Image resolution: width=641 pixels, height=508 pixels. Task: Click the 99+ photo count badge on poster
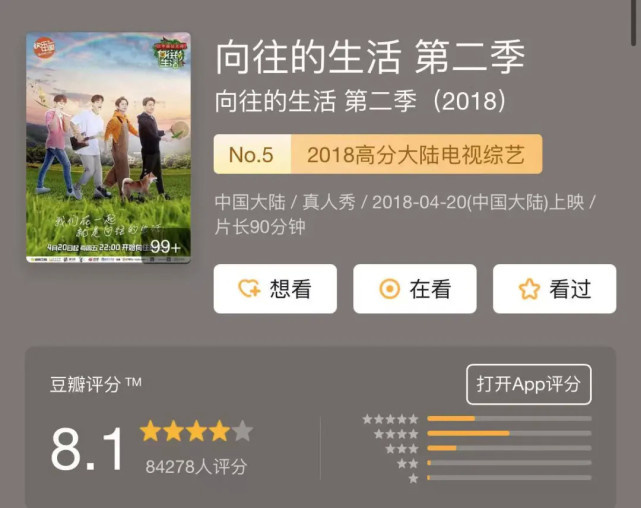(x=166, y=246)
